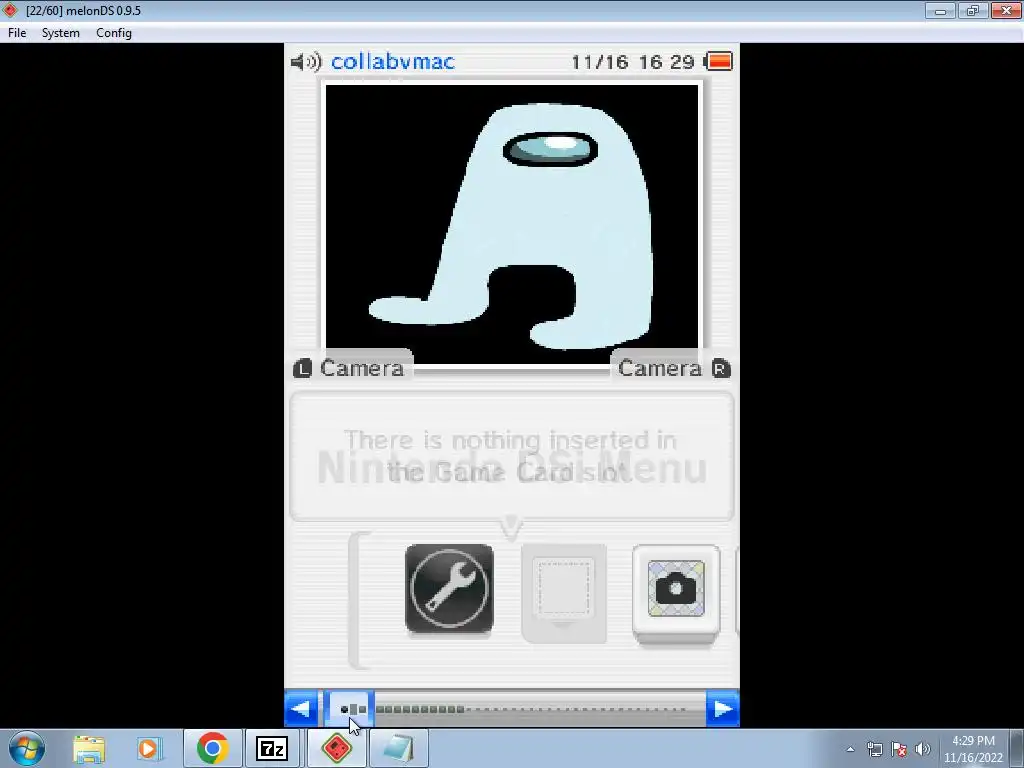The height and width of the screenshot is (768, 1024).
Task: Minimize the melonDS window
Action: (x=940, y=10)
